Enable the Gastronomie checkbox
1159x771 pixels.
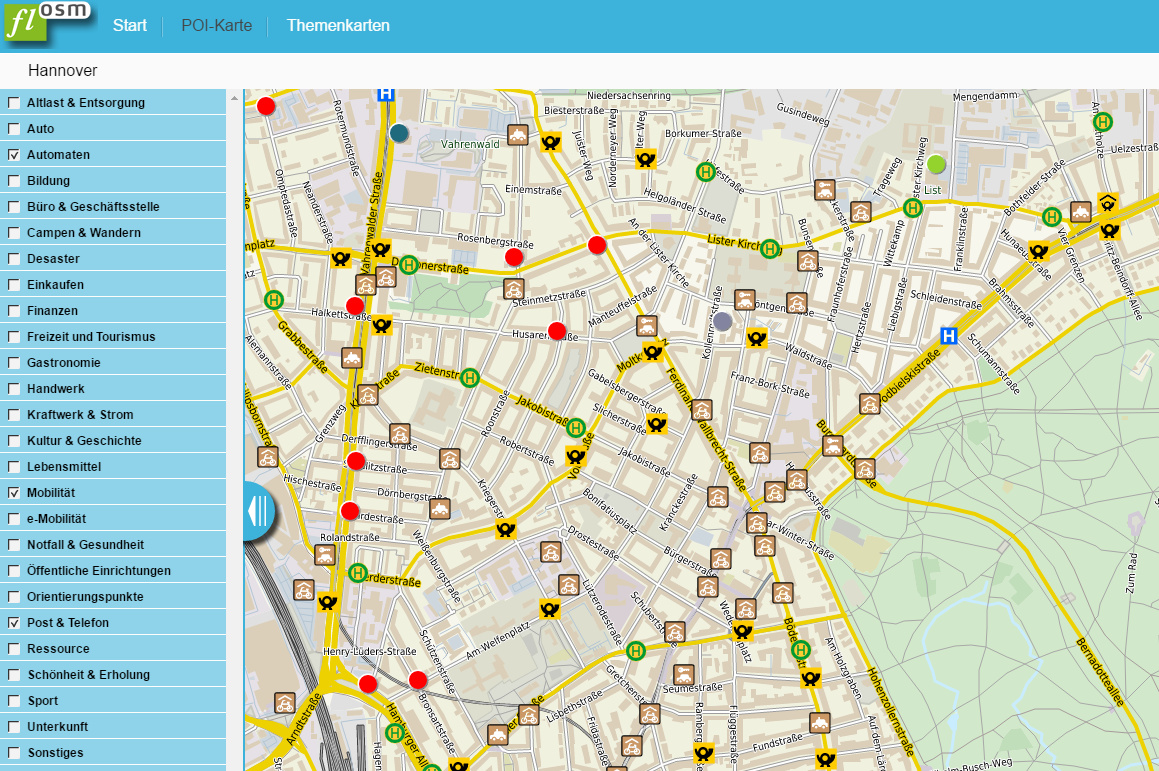tap(14, 363)
